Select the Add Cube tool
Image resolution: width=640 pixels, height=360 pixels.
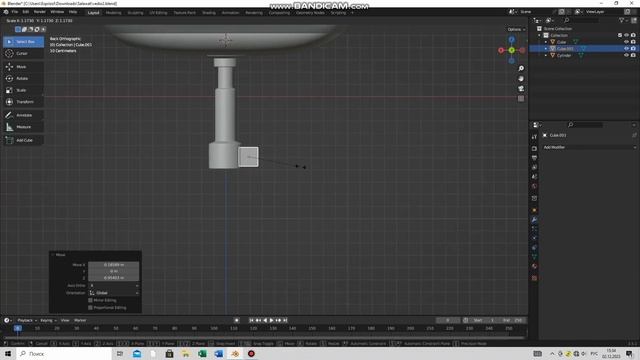click(24, 140)
